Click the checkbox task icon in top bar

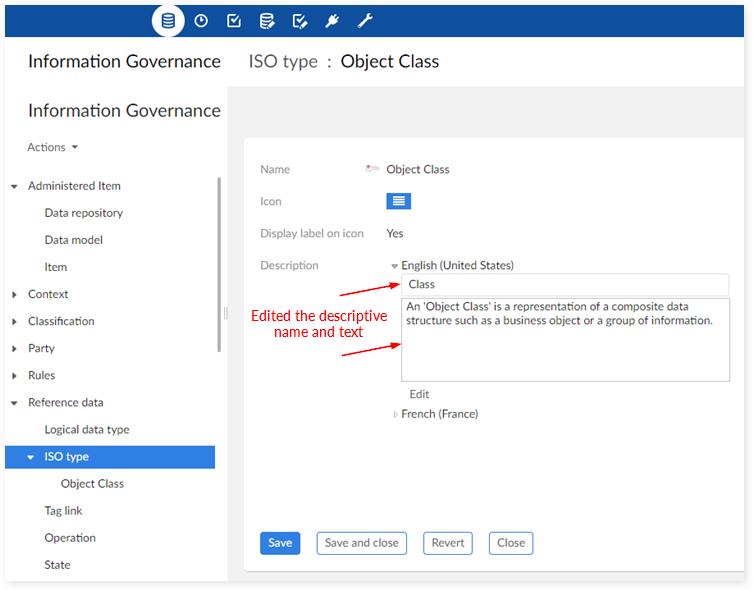click(233, 20)
